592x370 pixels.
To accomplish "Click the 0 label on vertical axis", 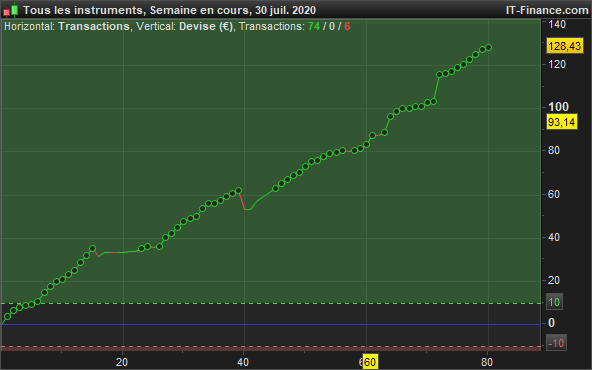I will (x=552, y=323).
